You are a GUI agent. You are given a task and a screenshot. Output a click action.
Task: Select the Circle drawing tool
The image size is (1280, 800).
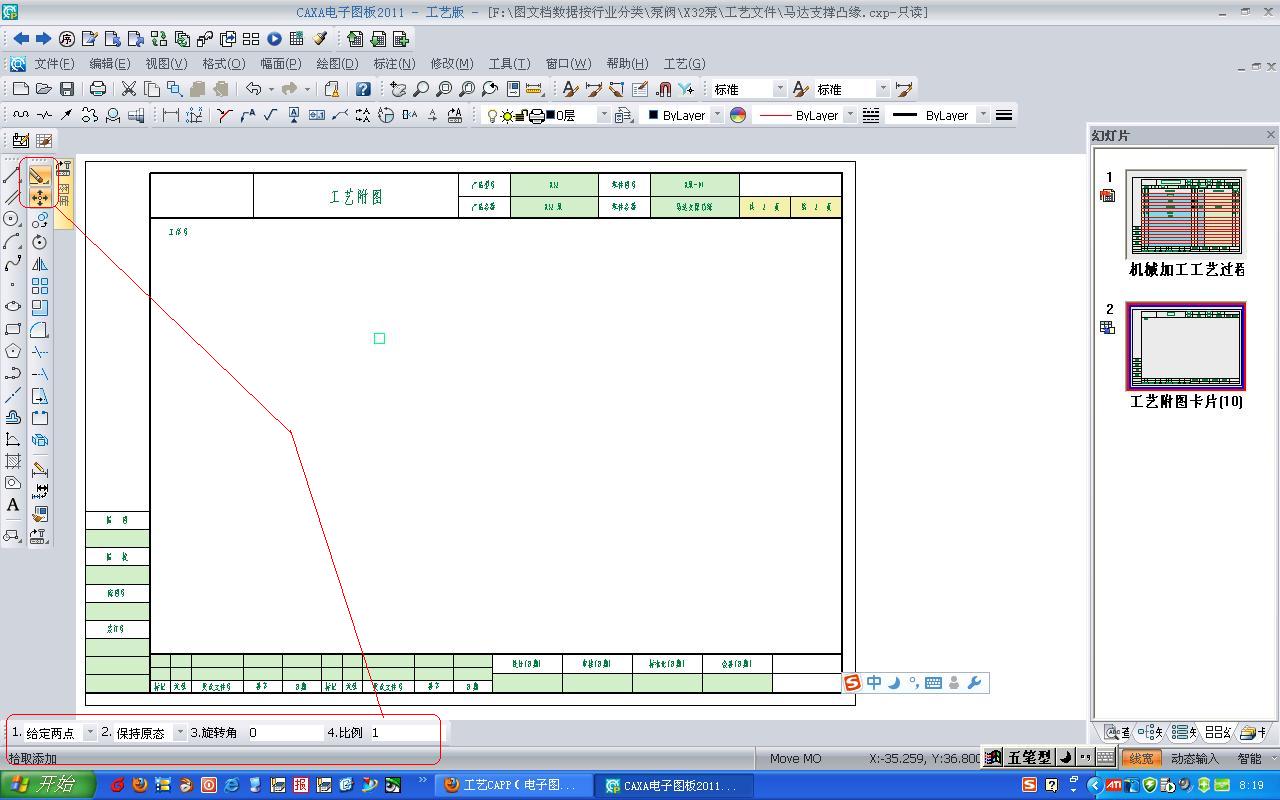pyautogui.click(x=13, y=219)
